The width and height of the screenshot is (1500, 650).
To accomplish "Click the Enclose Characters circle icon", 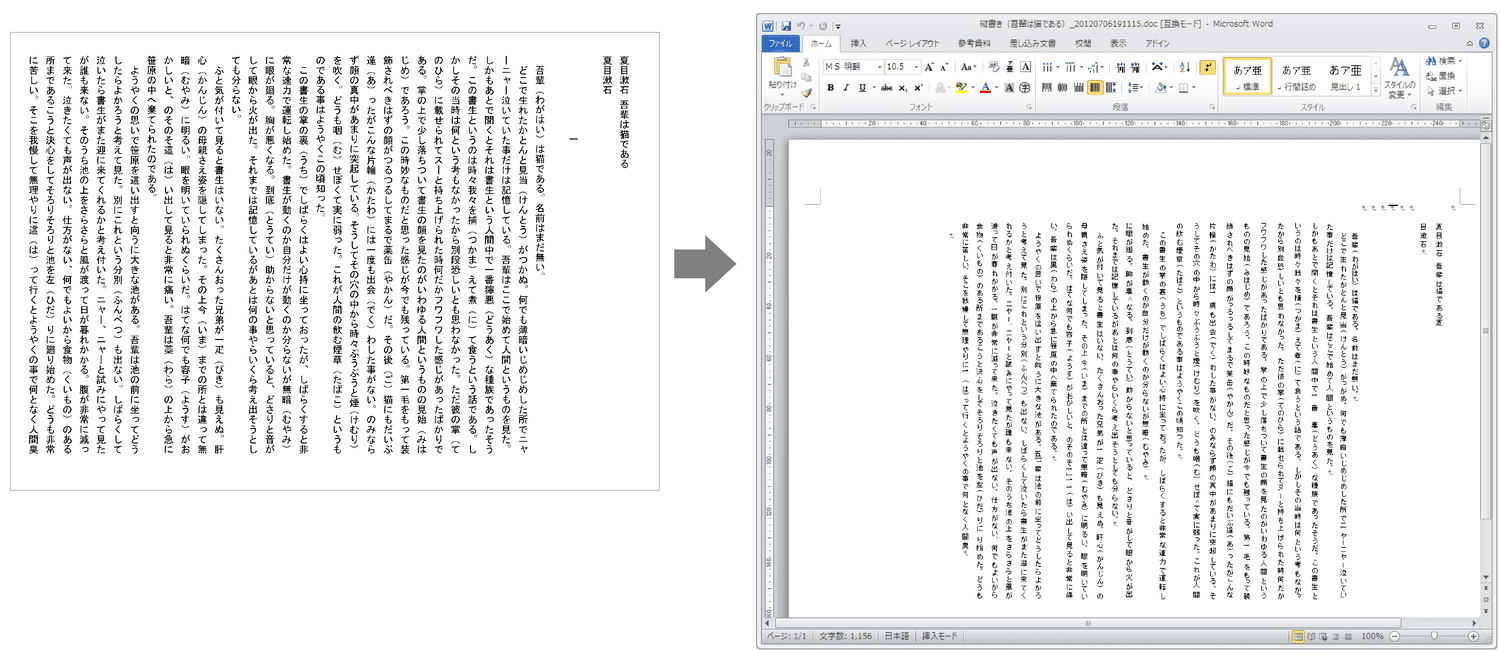I will point(1027,88).
